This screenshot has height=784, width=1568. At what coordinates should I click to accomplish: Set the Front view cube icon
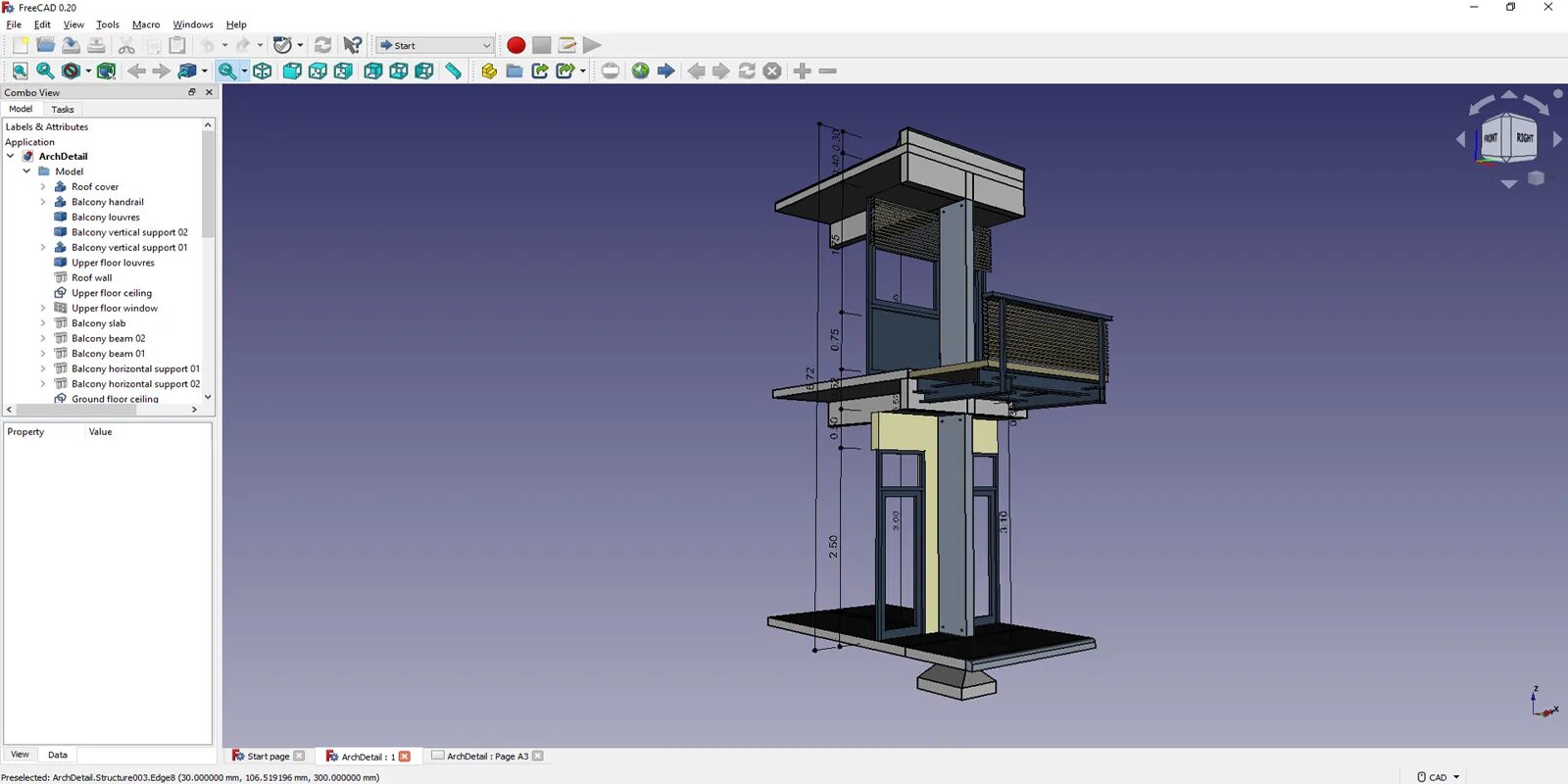[x=292, y=71]
